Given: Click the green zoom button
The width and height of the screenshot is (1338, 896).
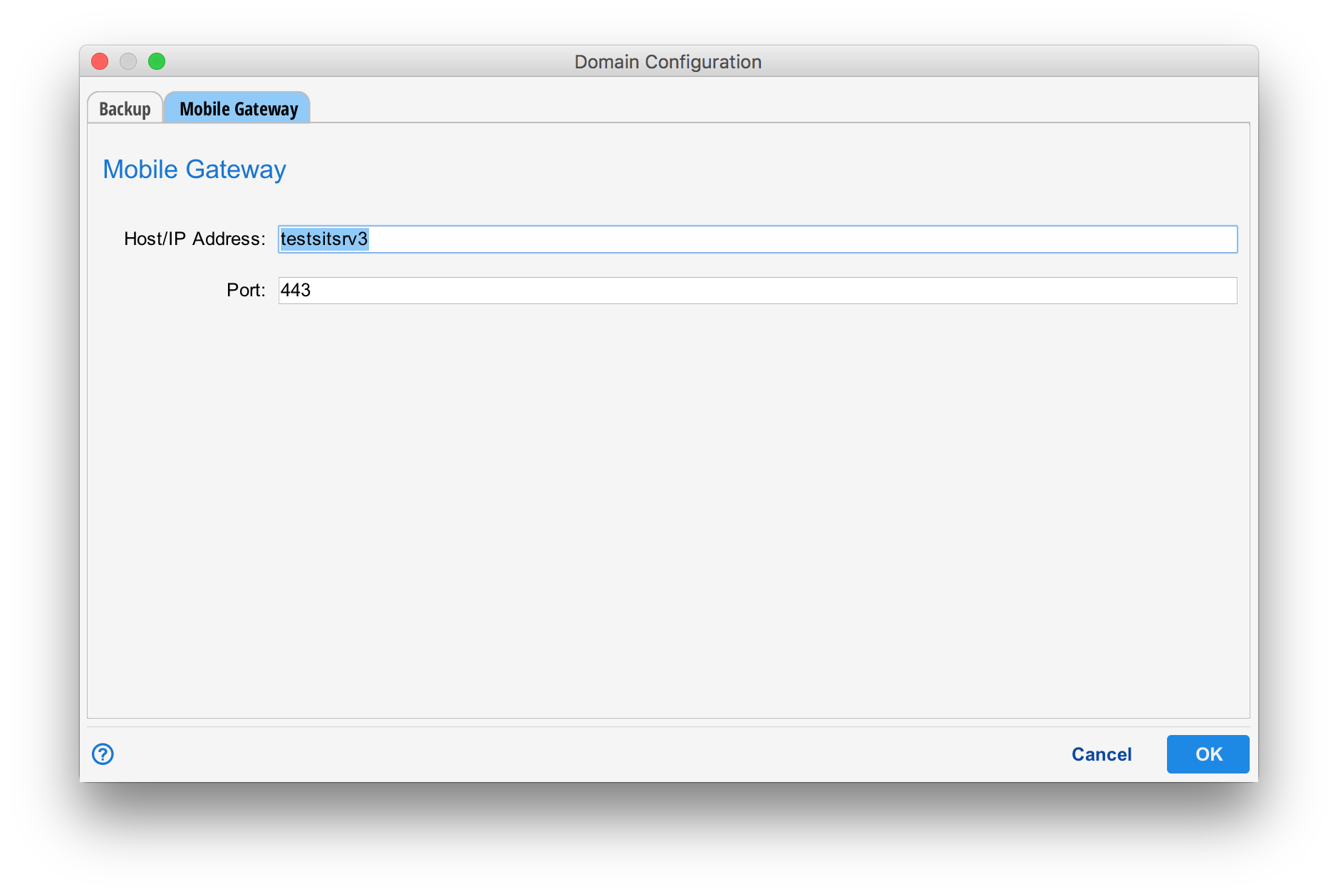Looking at the screenshot, I should 157,61.
